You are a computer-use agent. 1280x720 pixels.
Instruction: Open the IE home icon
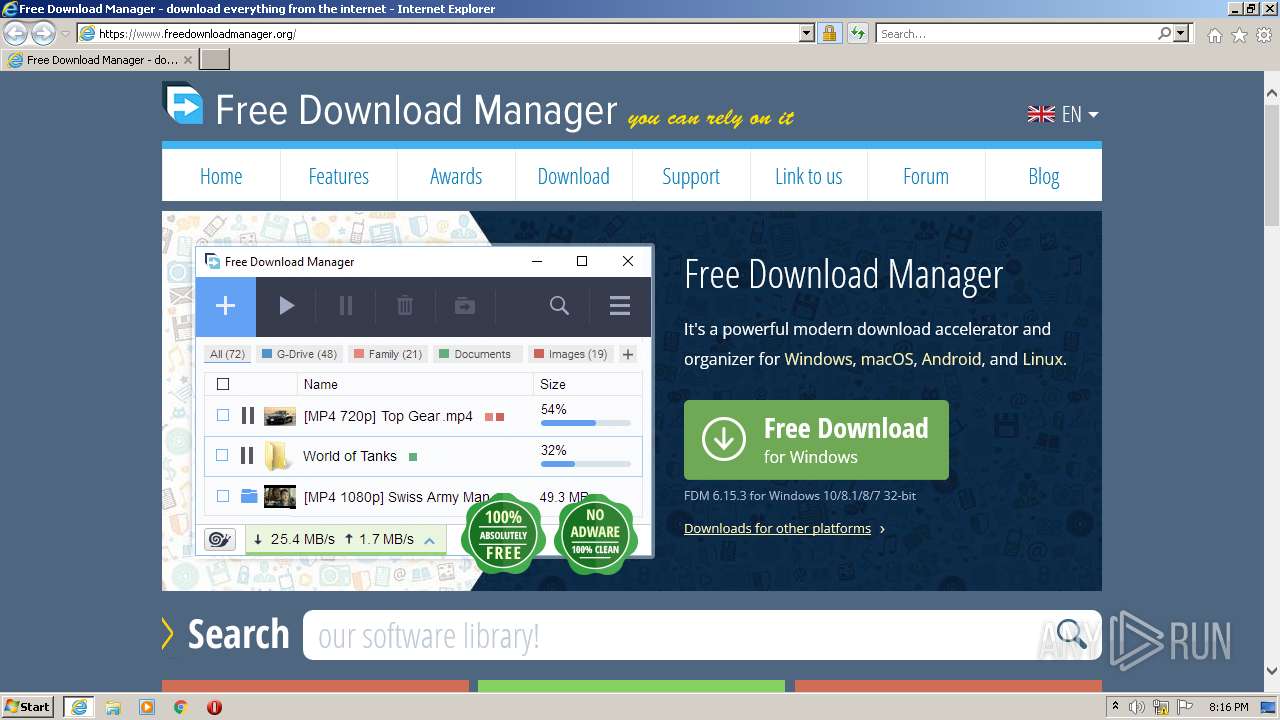point(1214,35)
